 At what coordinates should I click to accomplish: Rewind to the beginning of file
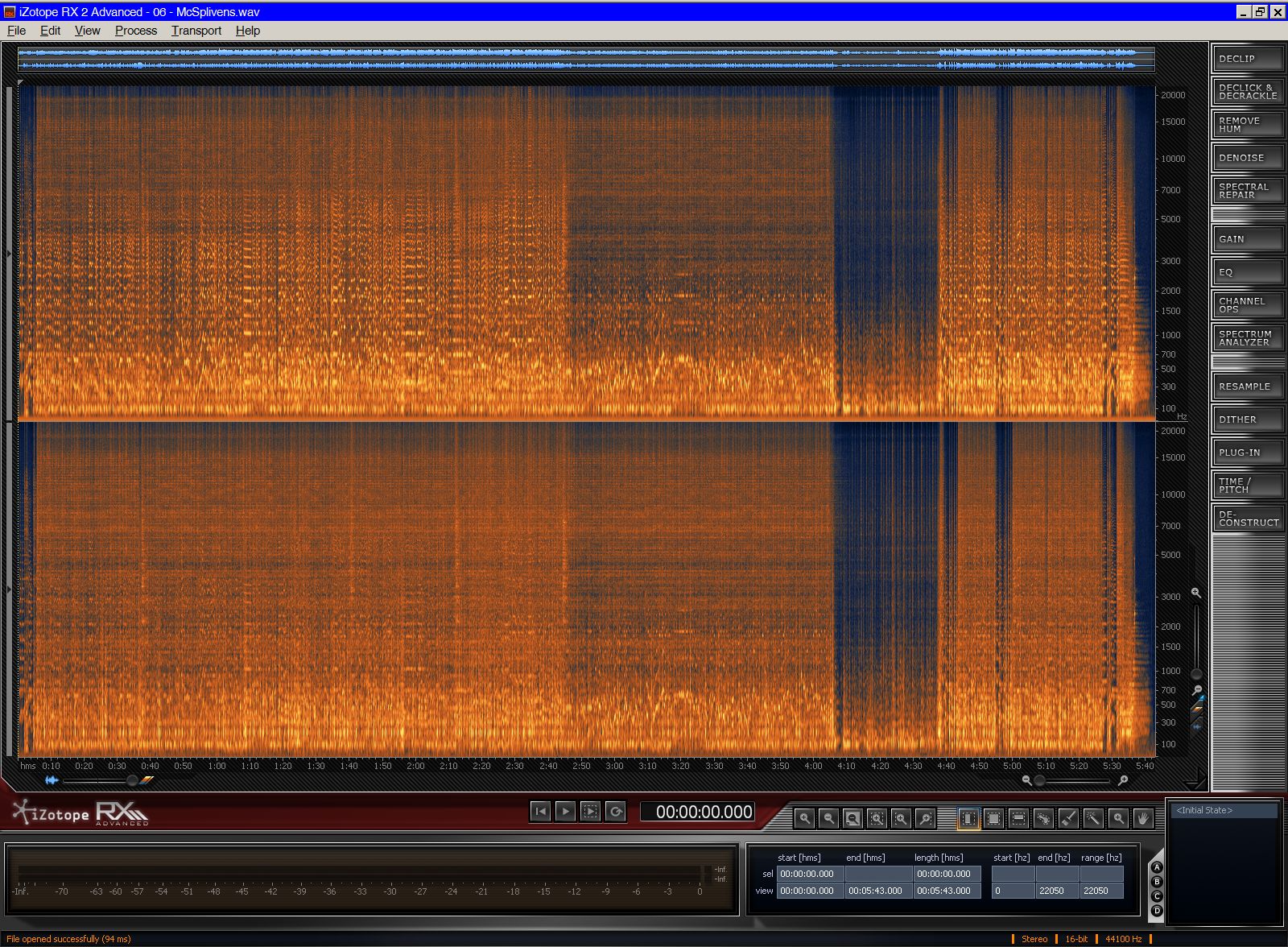[540, 811]
